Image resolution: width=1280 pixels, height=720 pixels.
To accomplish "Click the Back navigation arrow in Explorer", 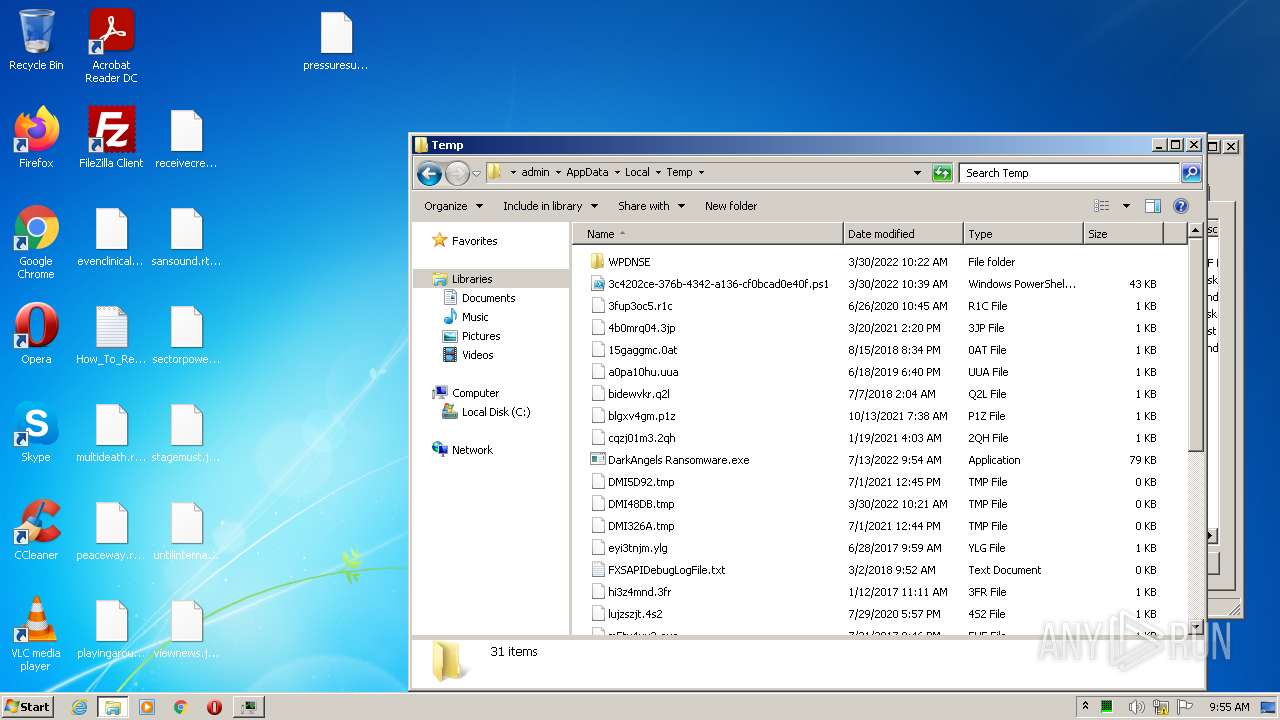I will tap(430, 173).
